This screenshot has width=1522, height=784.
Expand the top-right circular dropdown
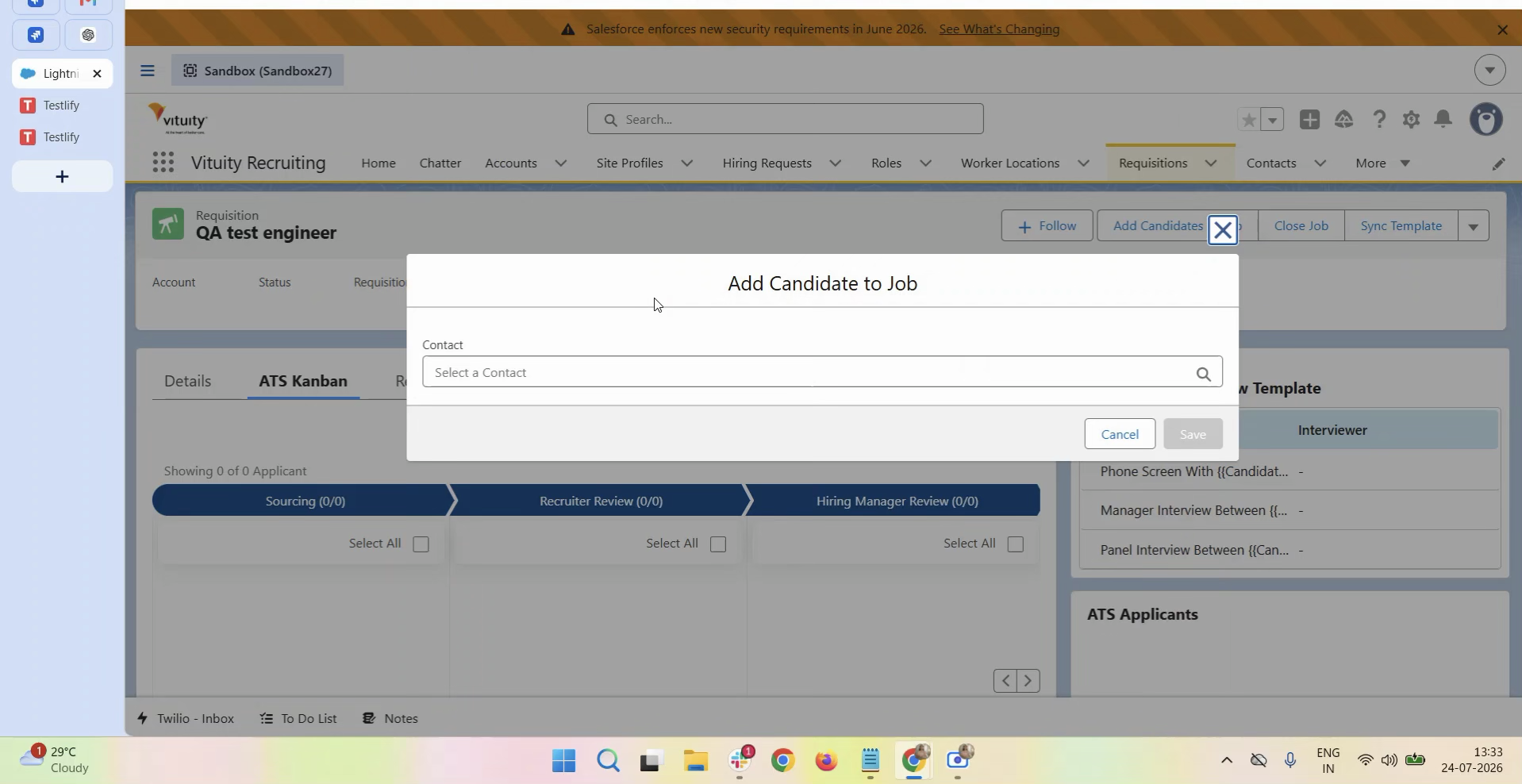pos(1489,71)
